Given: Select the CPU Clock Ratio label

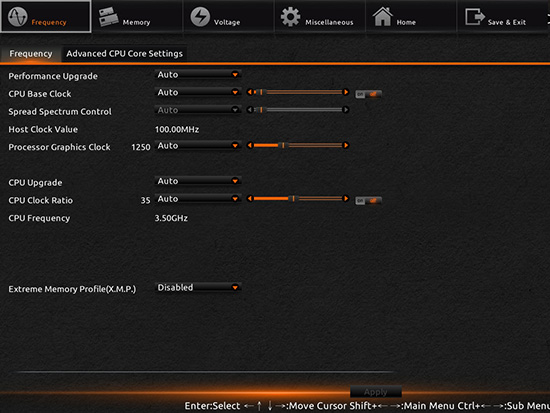Looking at the screenshot, I should pyautogui.click(x=41, y=200).
